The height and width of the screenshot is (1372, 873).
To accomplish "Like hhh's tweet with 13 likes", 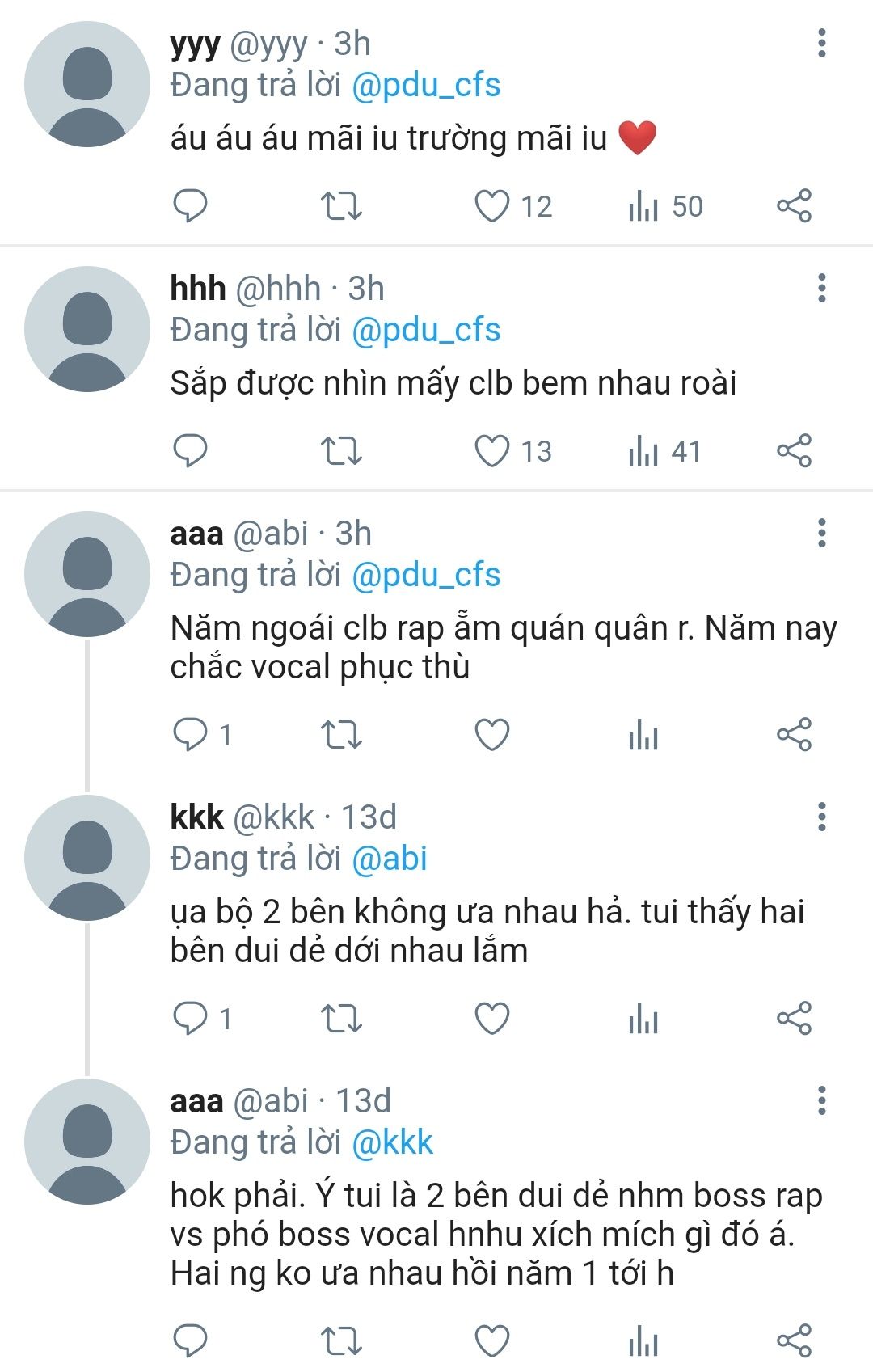I will [491, 451].
